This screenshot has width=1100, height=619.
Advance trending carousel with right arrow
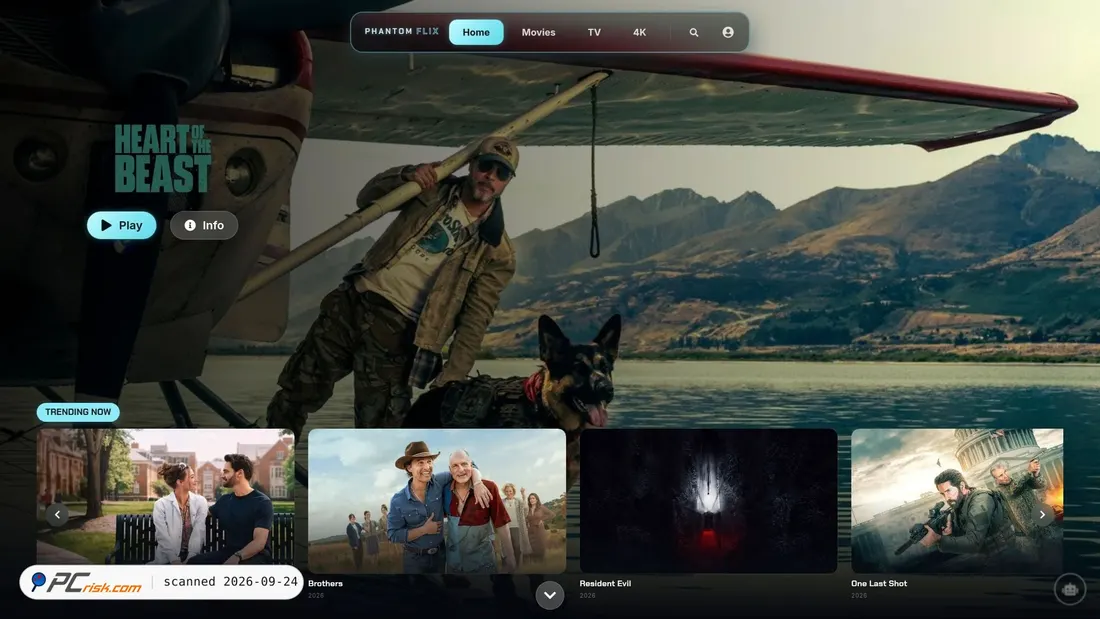coord(1042,514)
